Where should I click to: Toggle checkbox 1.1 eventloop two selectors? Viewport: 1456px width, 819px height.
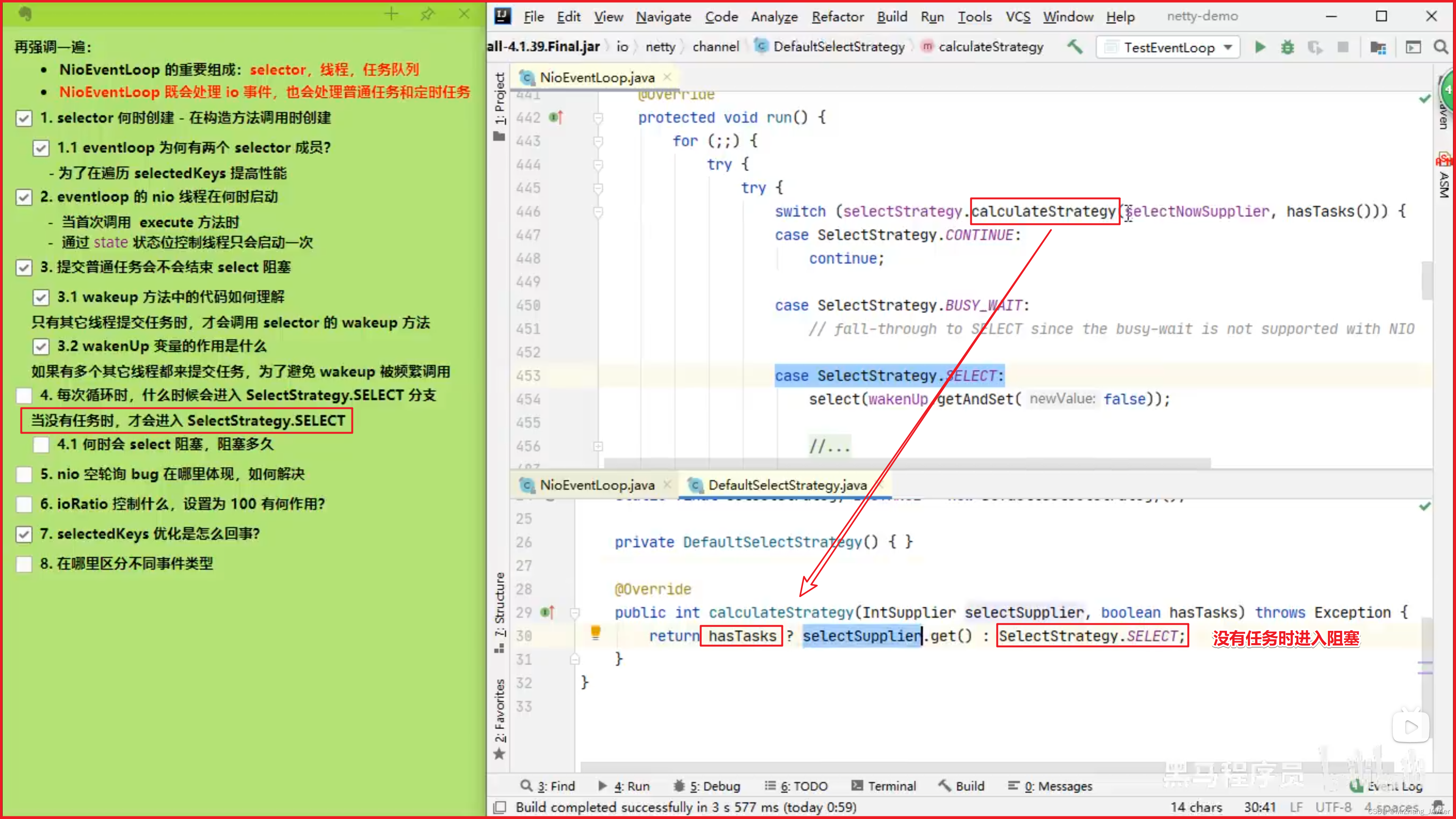pyautogui.click(x=41, y=148)
